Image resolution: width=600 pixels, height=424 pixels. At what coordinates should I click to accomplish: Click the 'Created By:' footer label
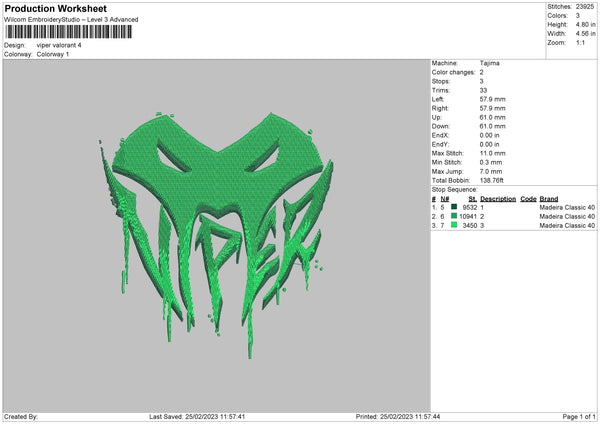(21, 417)
